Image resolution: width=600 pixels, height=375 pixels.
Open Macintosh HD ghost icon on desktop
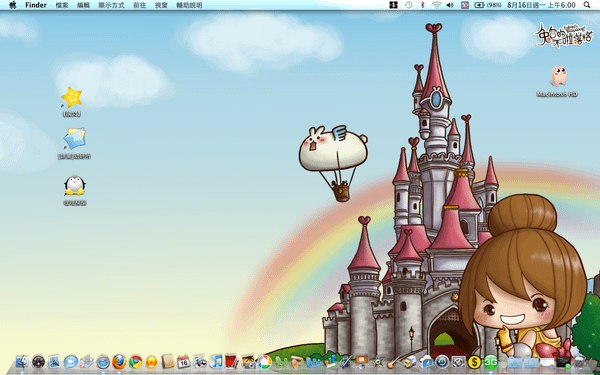click(x=558, y=77)
